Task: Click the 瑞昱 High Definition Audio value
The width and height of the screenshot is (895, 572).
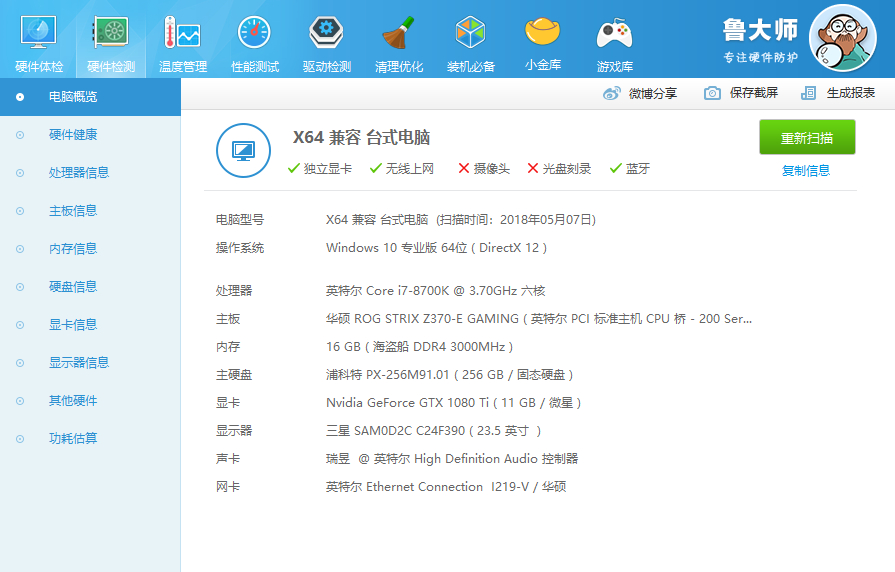Action: coord(452,458)
